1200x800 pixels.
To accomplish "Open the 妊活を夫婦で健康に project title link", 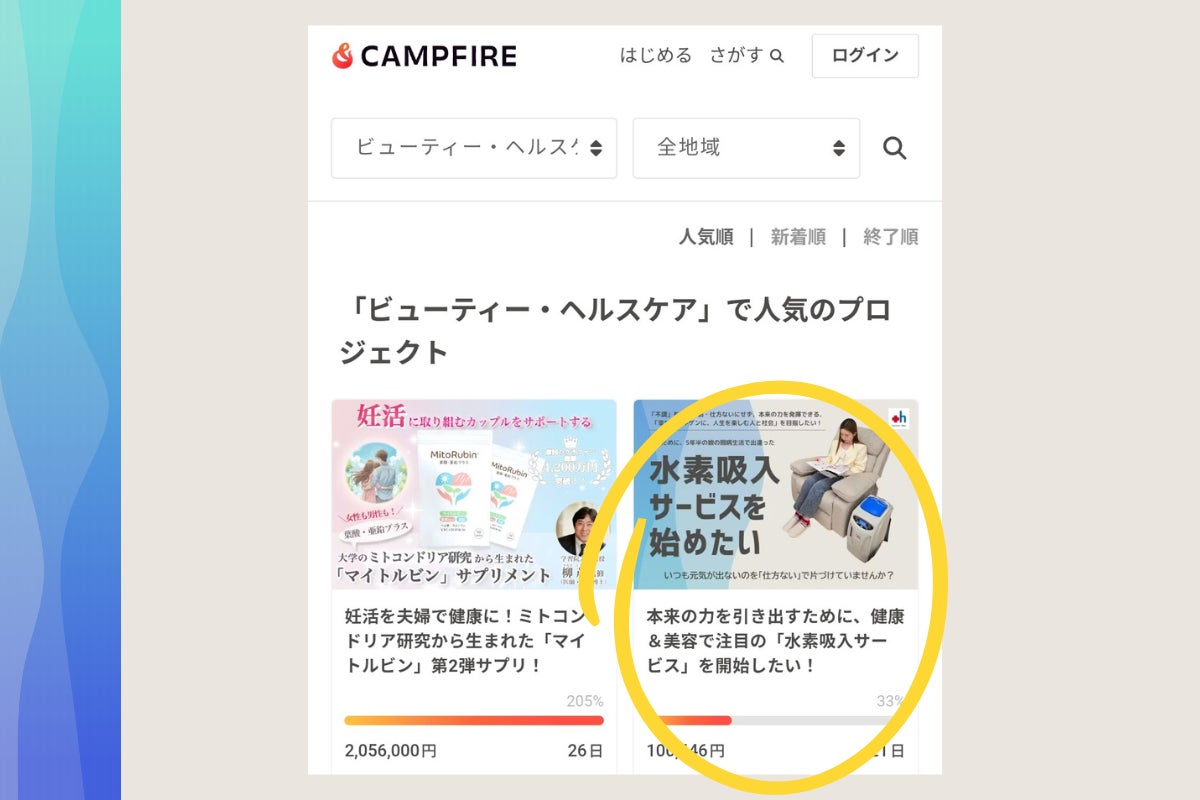I will click(470, 641).
